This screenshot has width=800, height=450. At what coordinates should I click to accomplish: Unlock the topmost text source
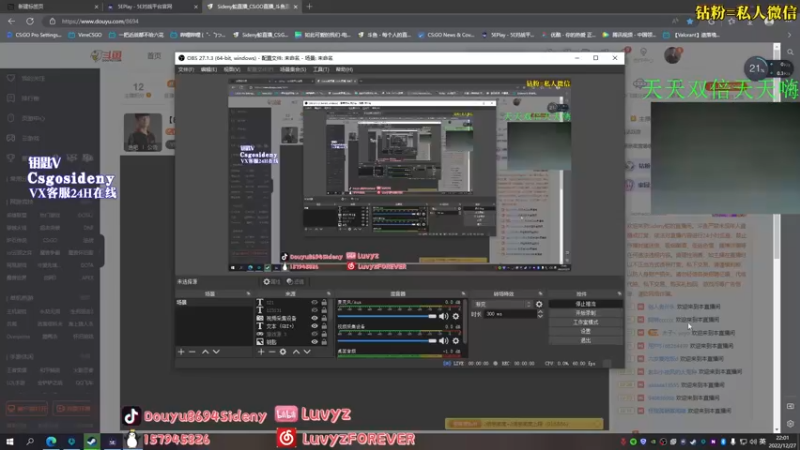pos(324,303)
